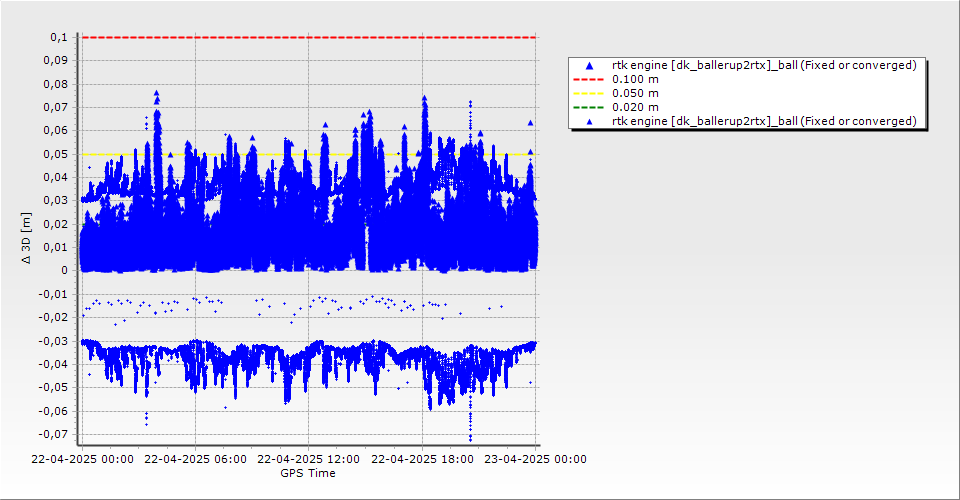Click the '-0,07' y-axis value

pyautogui.click(x=53, y=434)
